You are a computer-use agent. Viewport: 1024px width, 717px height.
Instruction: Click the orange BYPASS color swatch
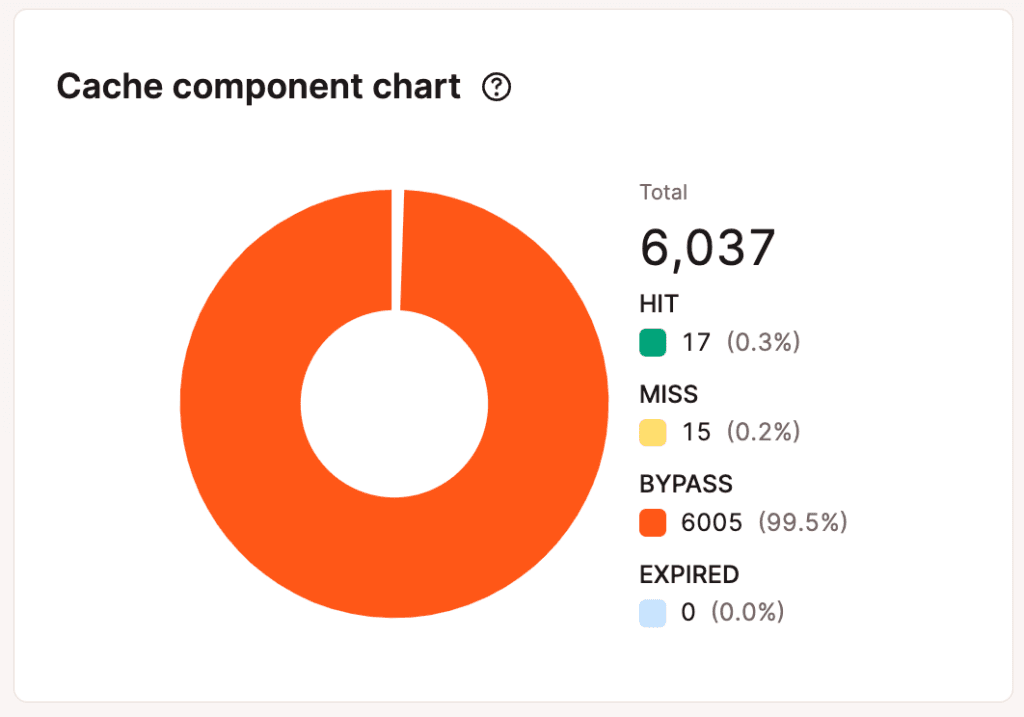pyautogui.click(x=652, y=522)
